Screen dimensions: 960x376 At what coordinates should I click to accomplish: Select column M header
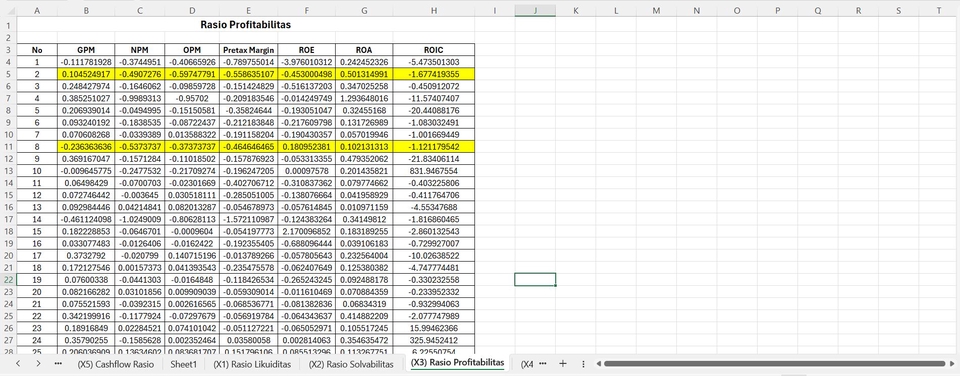point(656,10)
